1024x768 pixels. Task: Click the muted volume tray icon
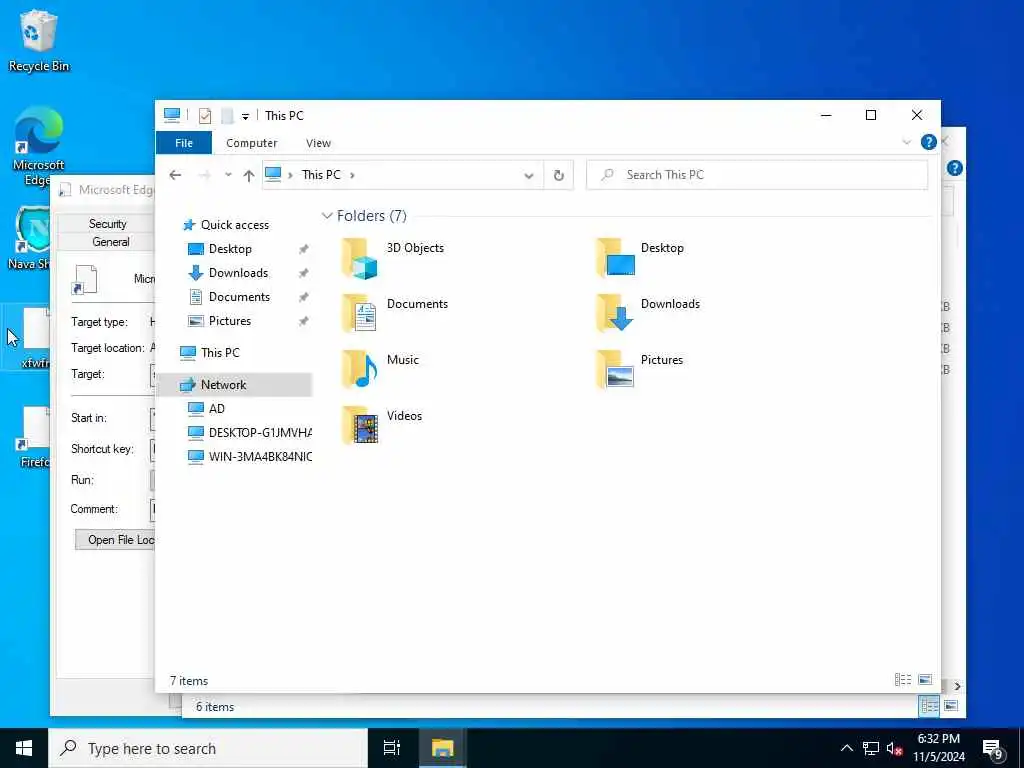[894, 748]
